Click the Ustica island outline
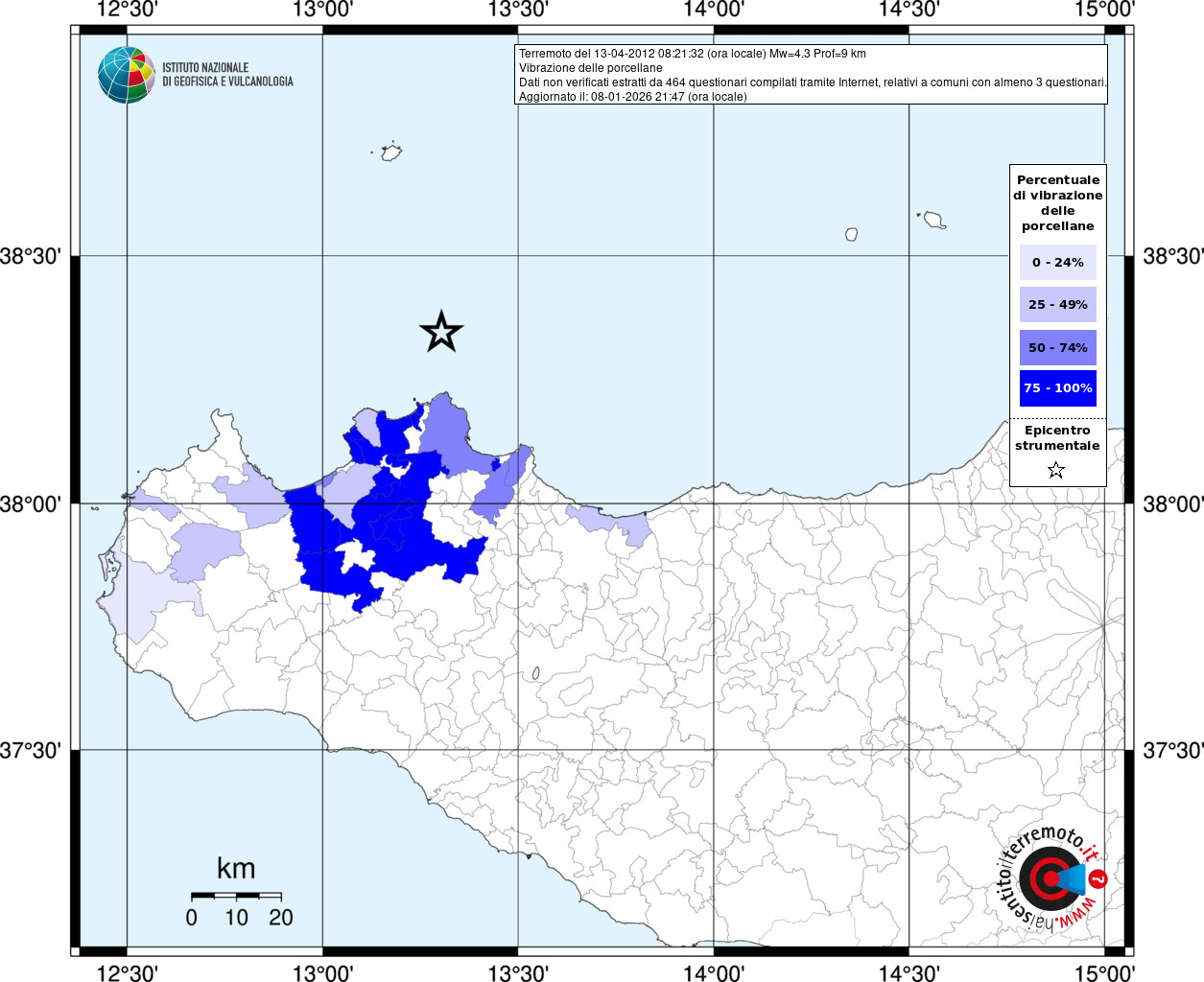The image size is (1204, 982). pos(390,152)
